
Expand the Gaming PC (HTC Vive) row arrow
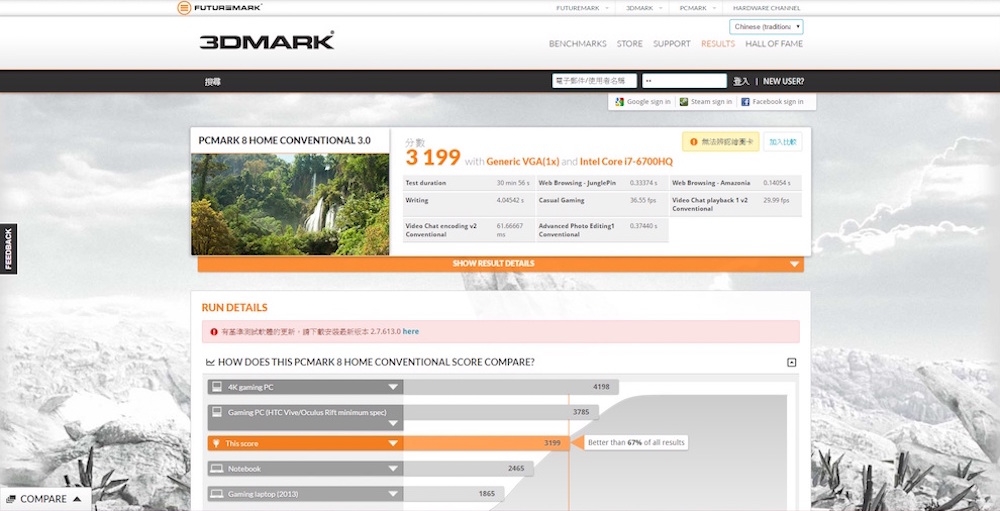(393, 424)
